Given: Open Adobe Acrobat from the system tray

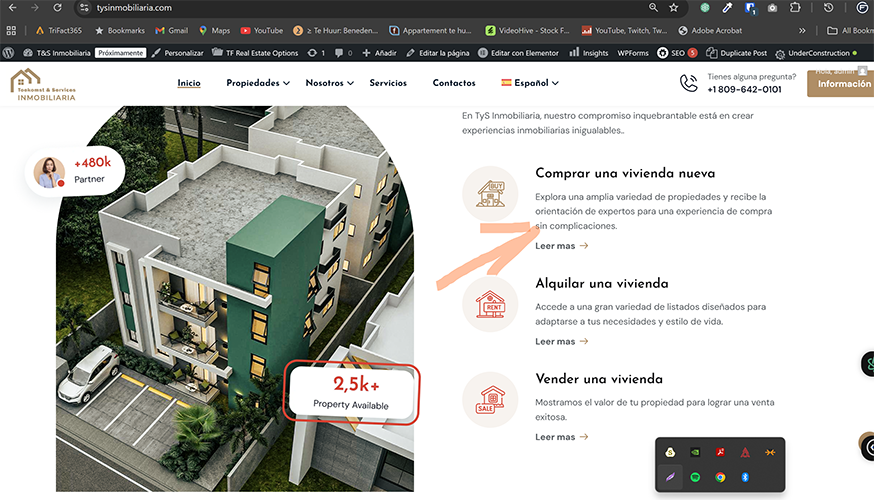Looking at the screenshot, I should [720, 452].
